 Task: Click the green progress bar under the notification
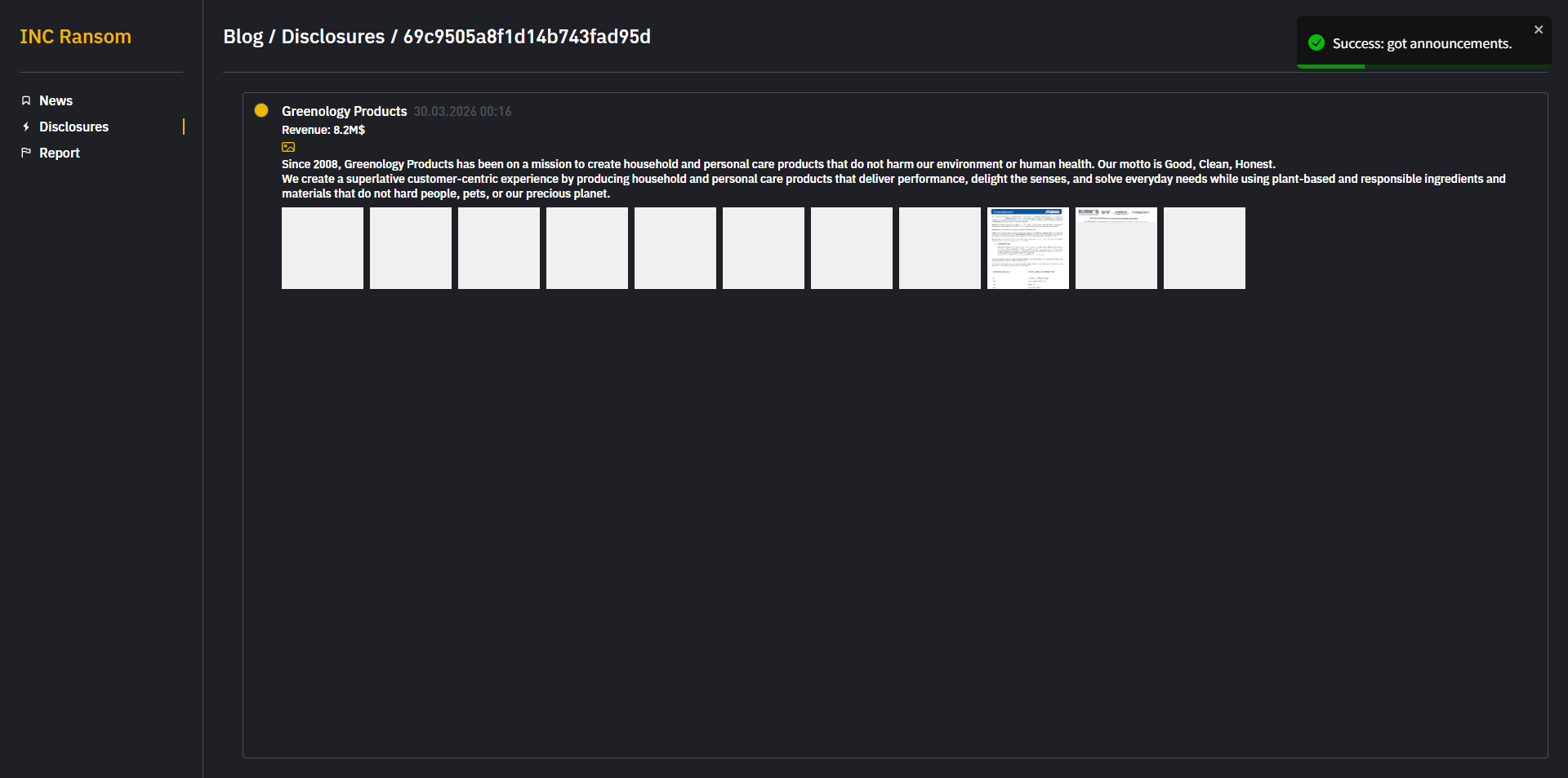pos(1331,66)
